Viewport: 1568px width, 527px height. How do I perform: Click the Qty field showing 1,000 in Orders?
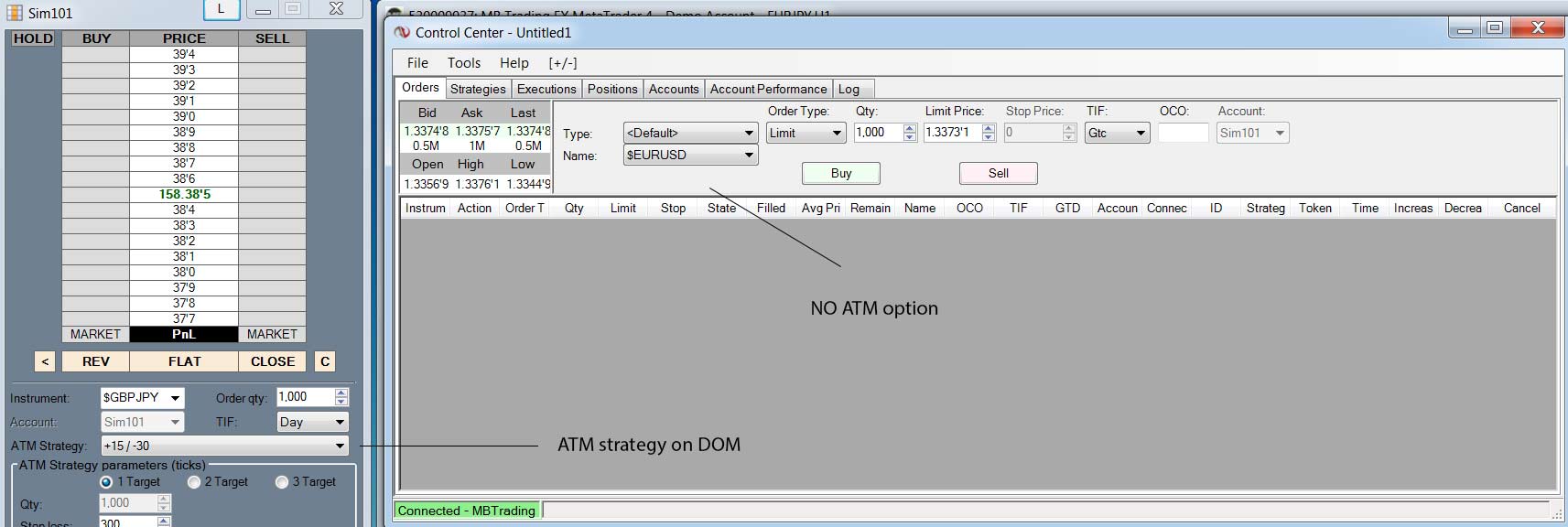(878, 133)
